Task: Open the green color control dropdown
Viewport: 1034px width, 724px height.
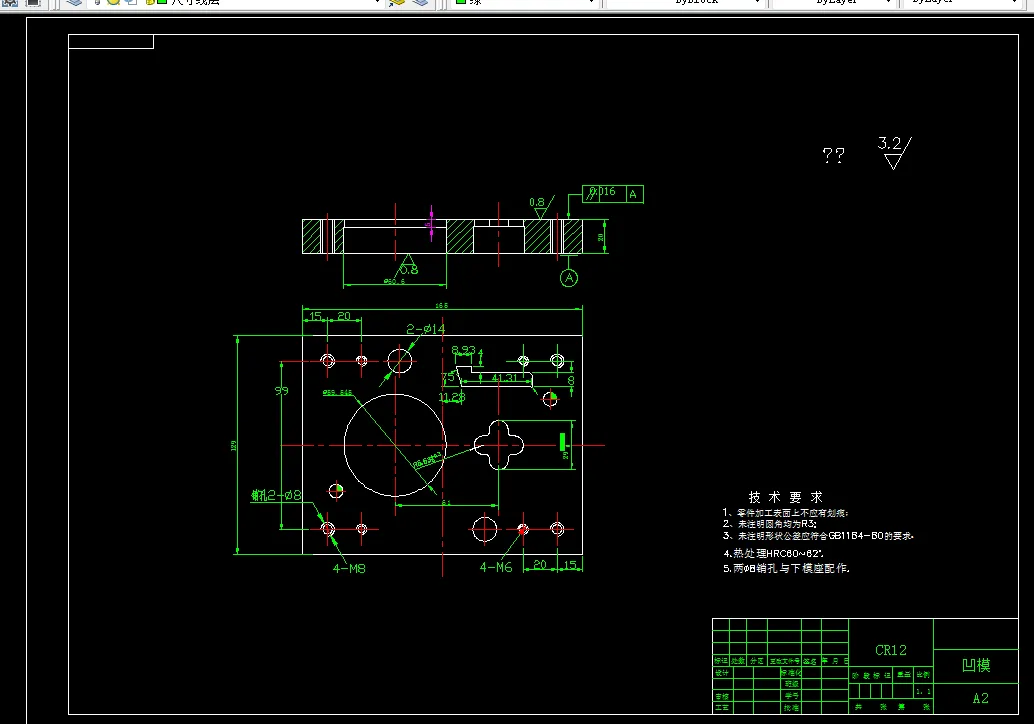Action: 523,3
